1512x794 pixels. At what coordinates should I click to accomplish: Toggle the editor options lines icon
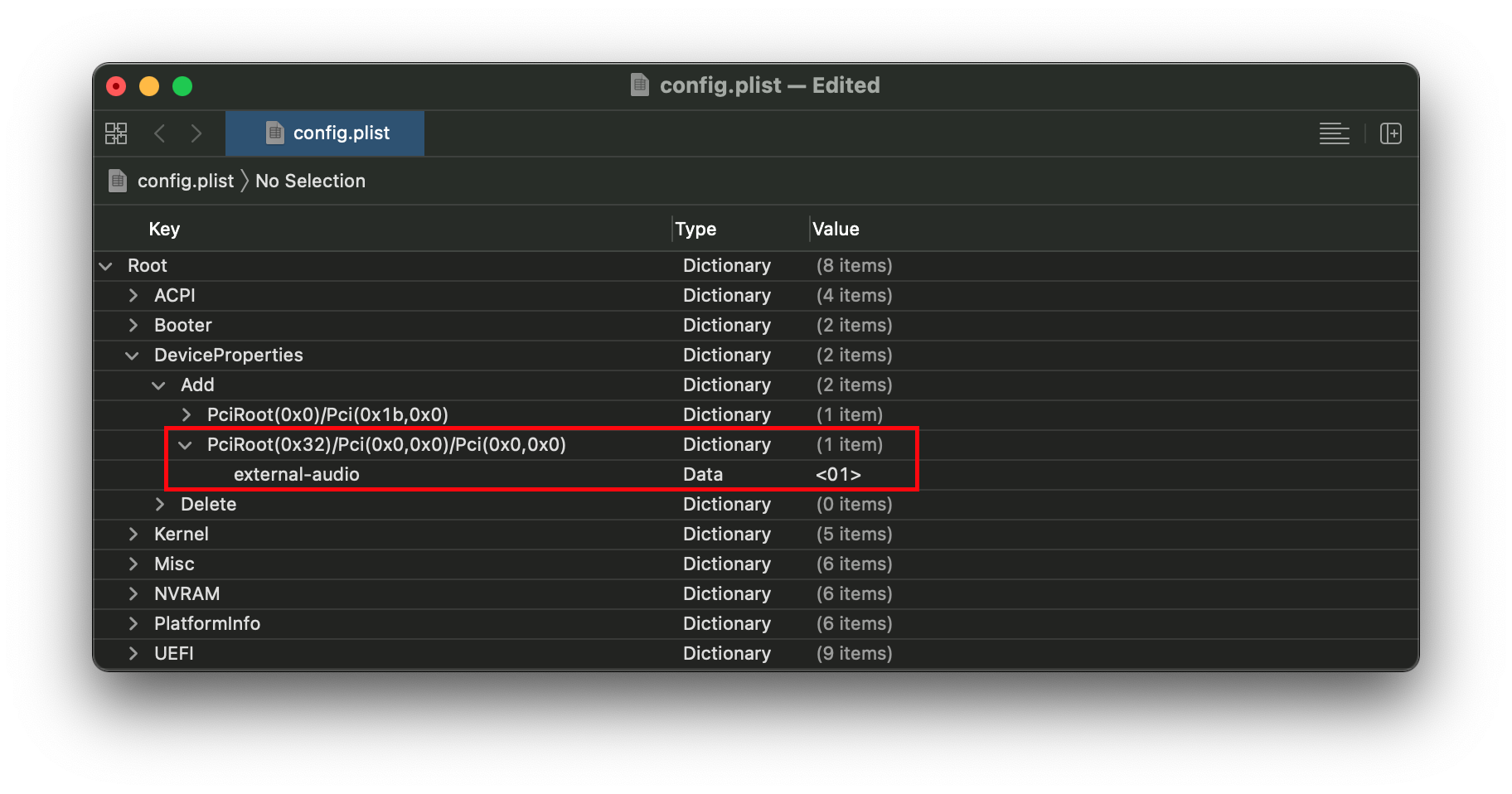[x=1334, y=133]
